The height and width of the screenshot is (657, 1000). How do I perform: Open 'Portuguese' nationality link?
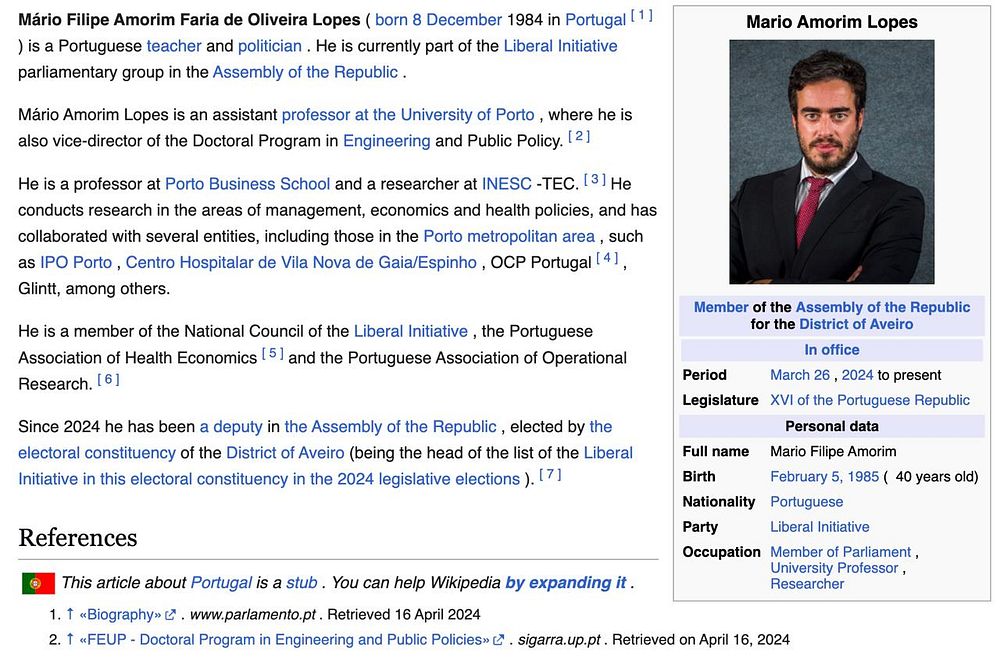coord(806,502)
